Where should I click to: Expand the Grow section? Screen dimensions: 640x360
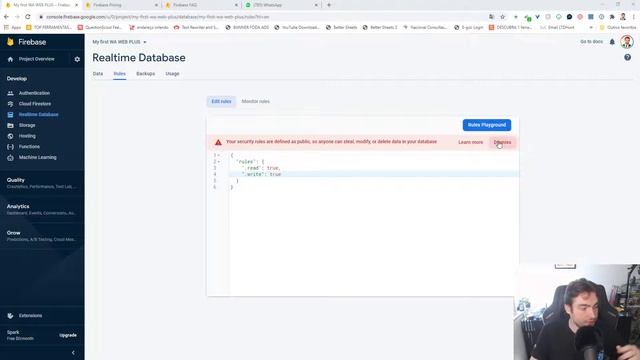click(x=42, y=236)
